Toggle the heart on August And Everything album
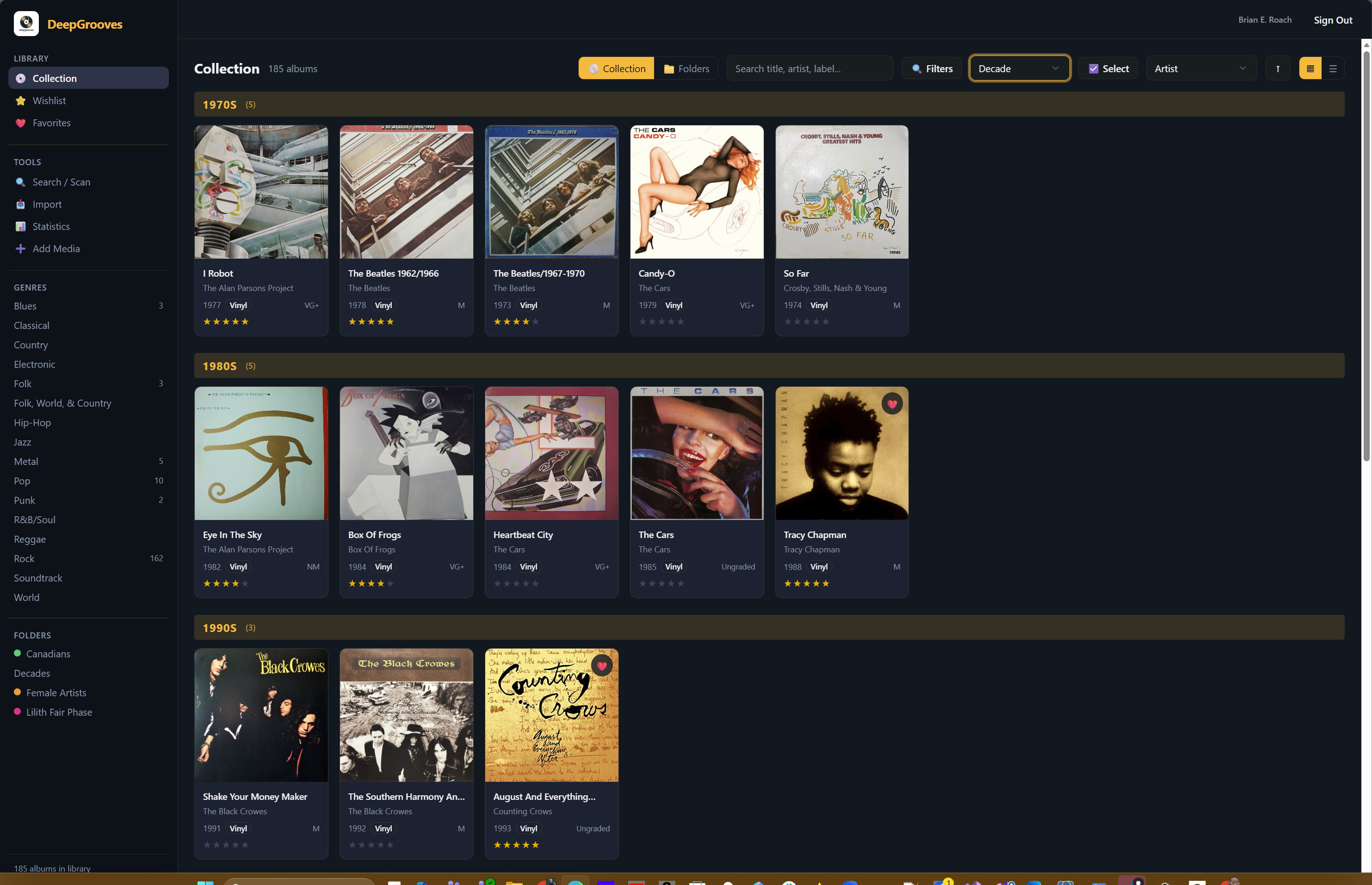The image size is (1372, 885). click(602, 665)
